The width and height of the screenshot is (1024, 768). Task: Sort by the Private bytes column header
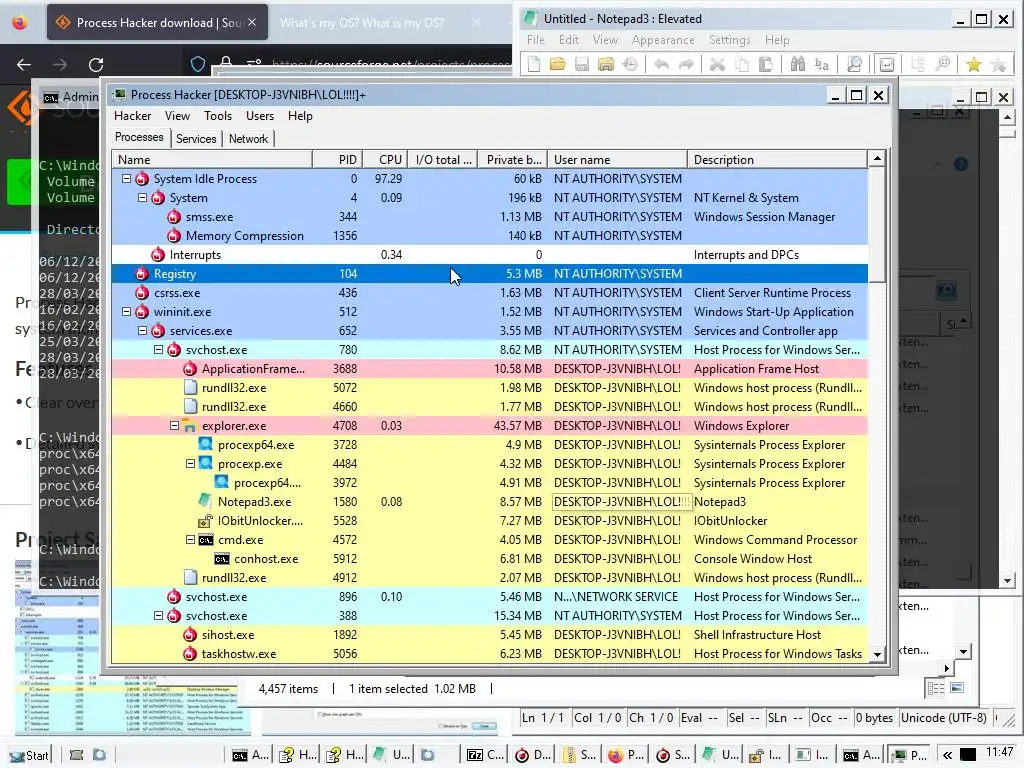[x=513, y=159]
